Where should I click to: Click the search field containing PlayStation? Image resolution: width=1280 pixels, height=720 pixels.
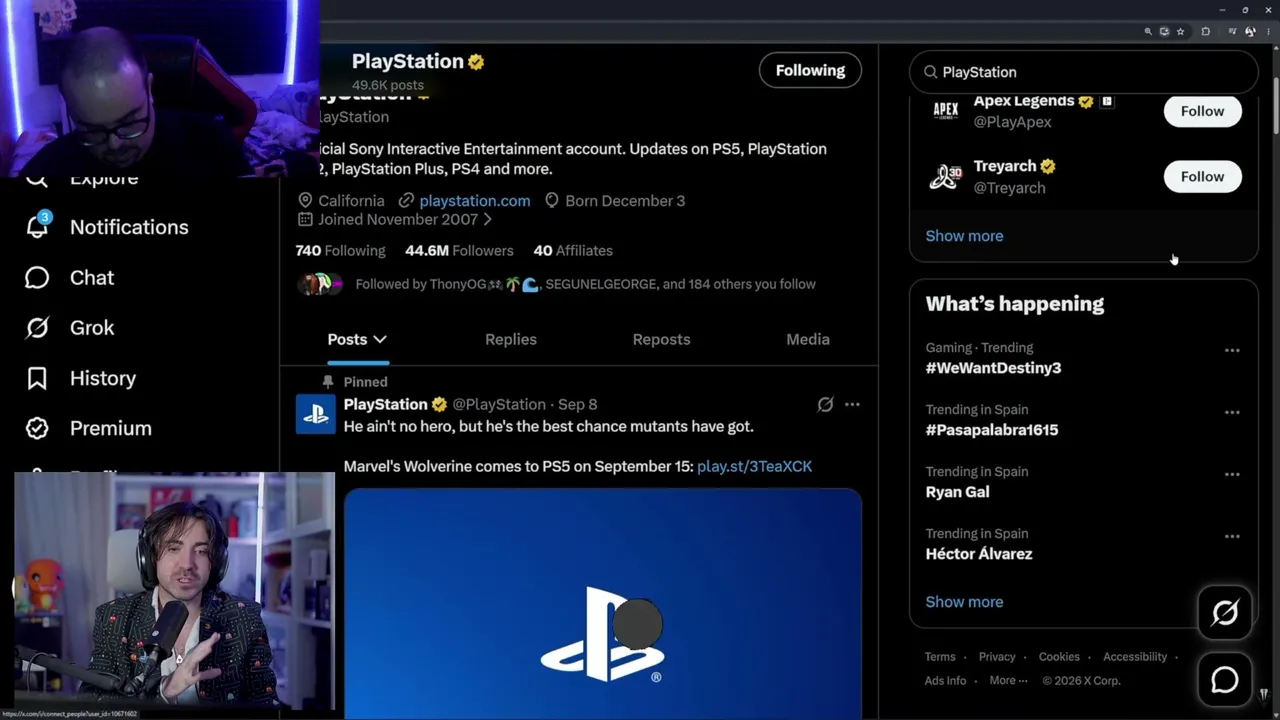1084,72
